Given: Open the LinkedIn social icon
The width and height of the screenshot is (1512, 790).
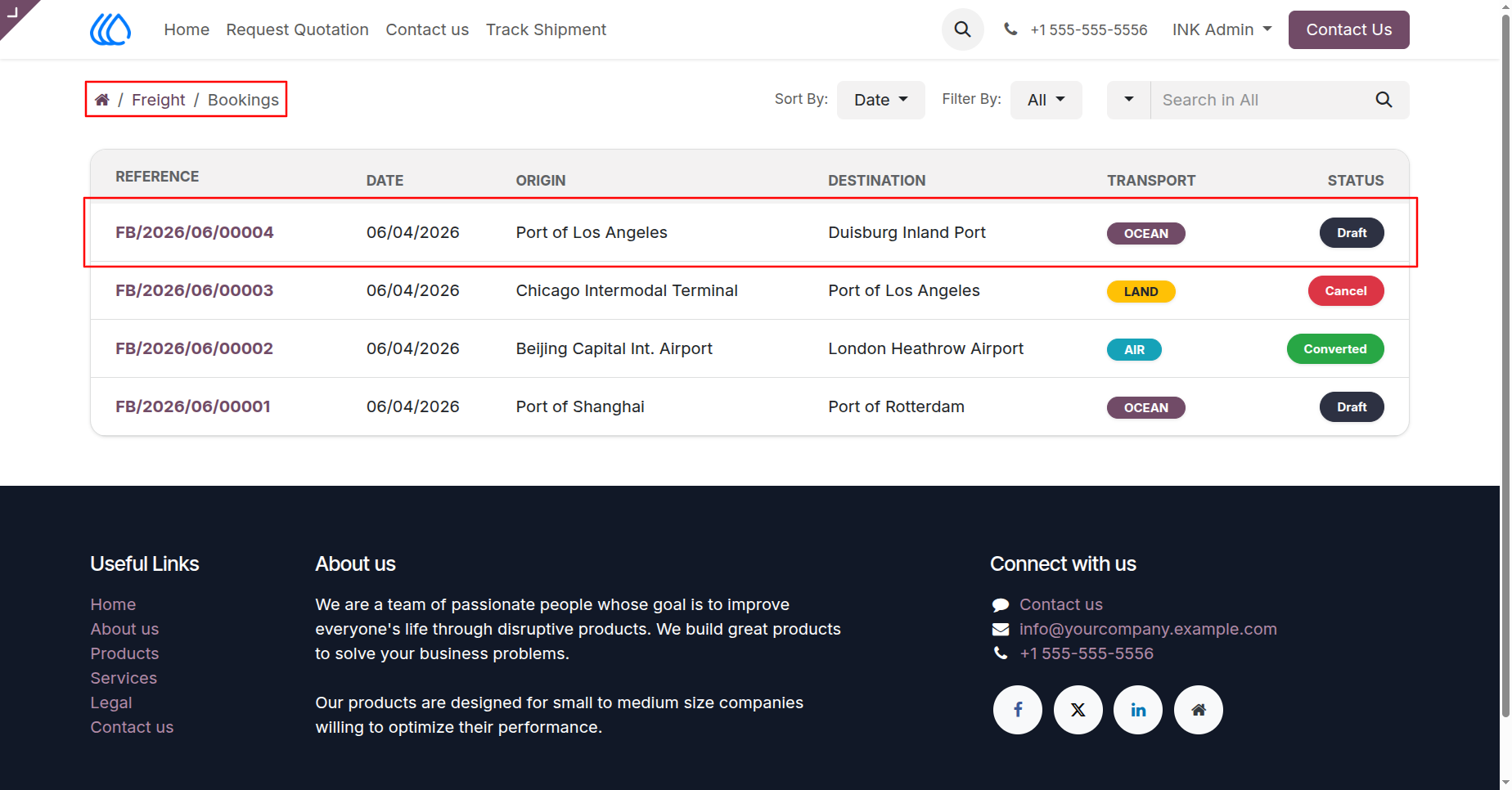Looking at the screenshot, I should pyautogui.click(x=1138, y=710).
